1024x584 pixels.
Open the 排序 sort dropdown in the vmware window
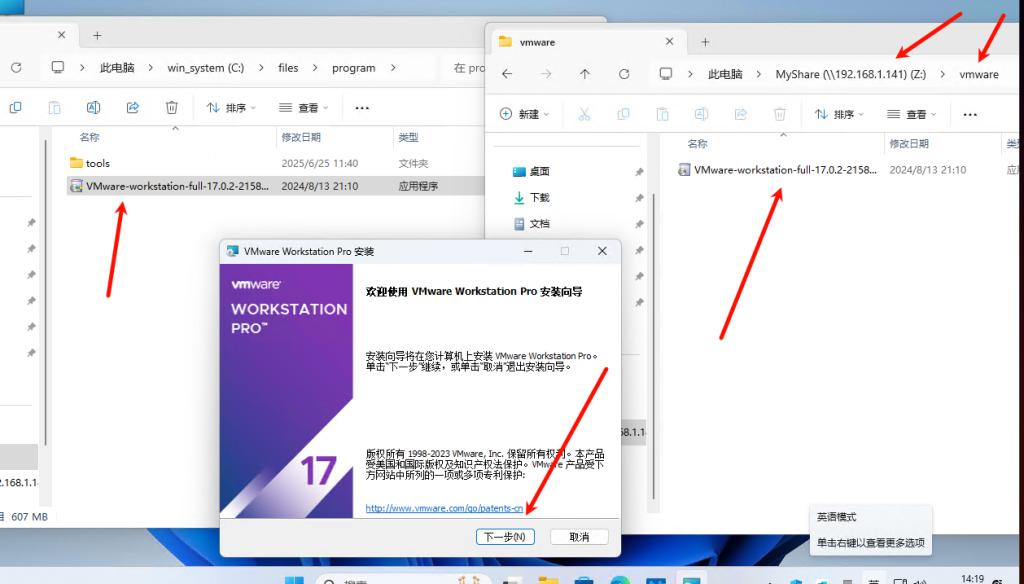(839, 114)
